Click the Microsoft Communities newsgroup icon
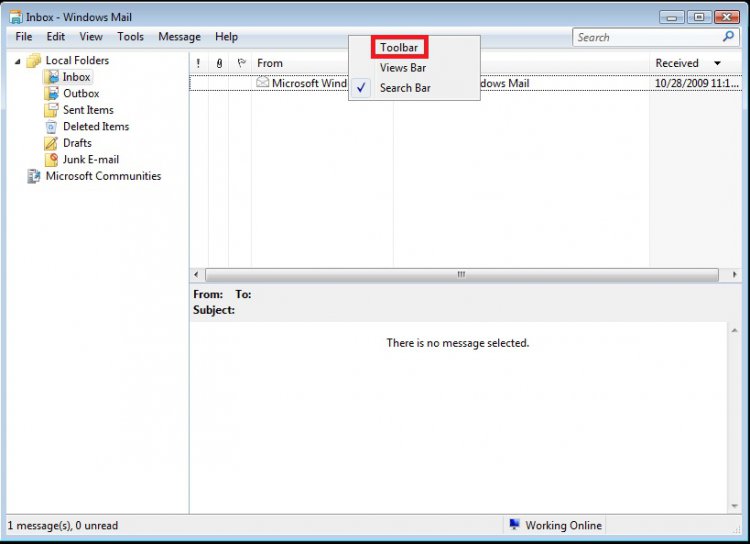 tap(33, 176)
